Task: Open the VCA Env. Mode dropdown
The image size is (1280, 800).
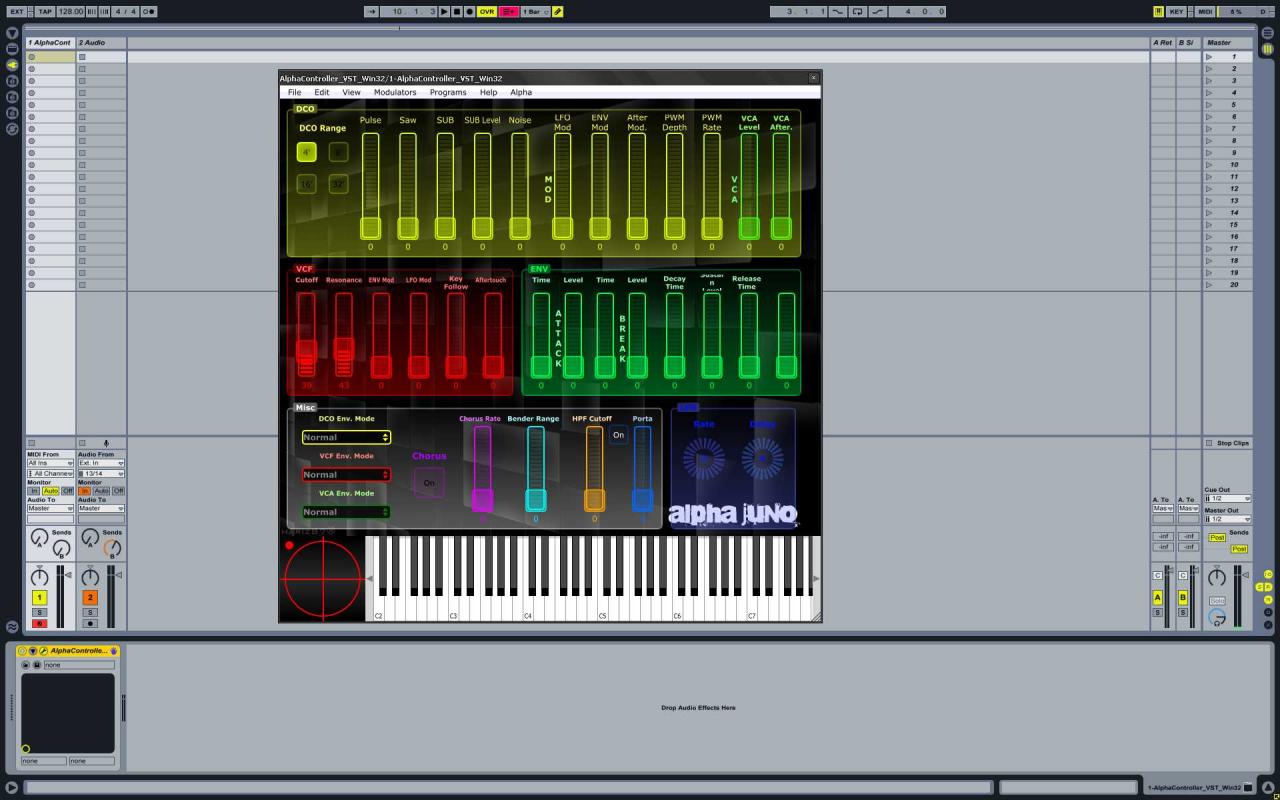Action: (346, 512)
